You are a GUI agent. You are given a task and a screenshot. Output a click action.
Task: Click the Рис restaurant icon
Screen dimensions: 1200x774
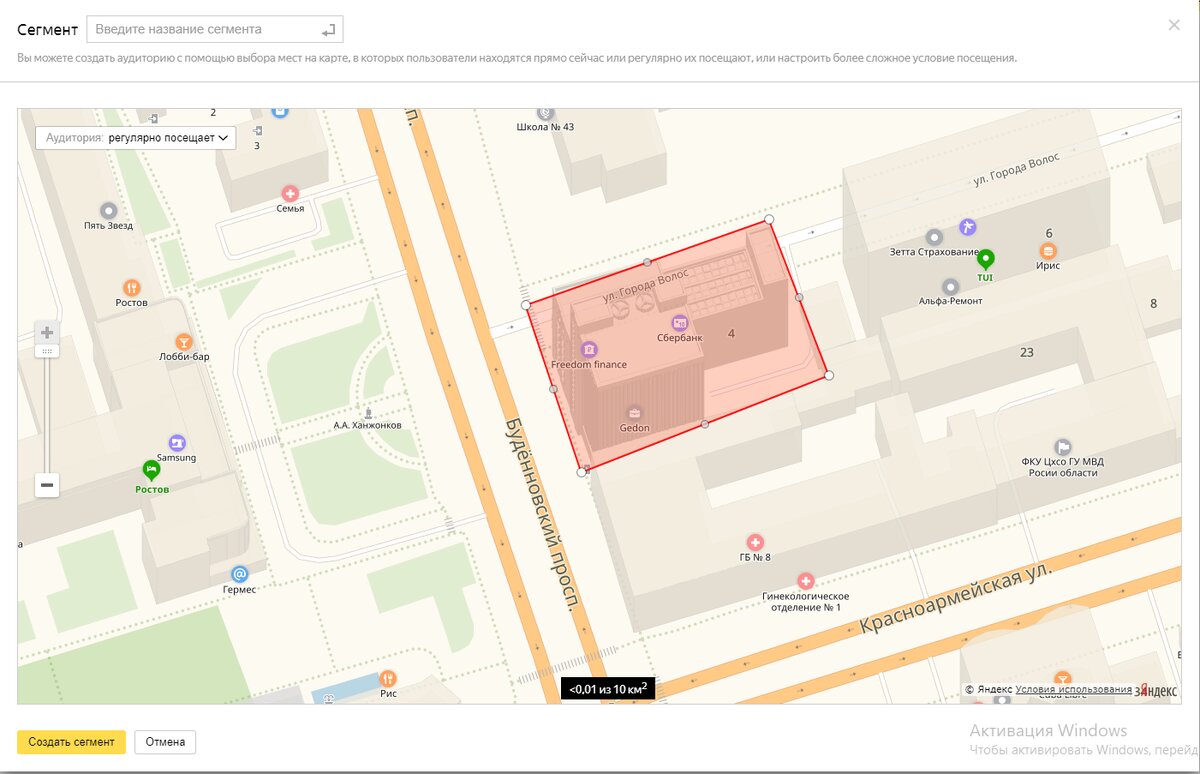(x=388, y=678)
